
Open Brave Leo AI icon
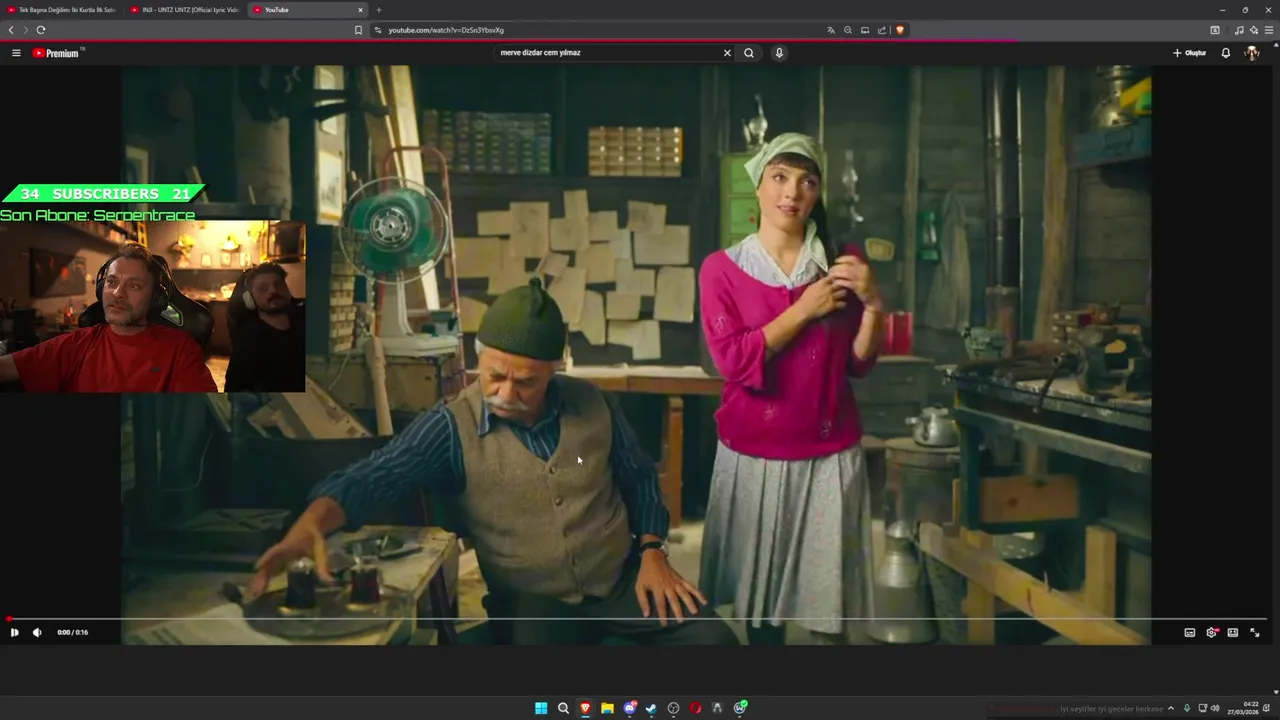[1254, 30]
